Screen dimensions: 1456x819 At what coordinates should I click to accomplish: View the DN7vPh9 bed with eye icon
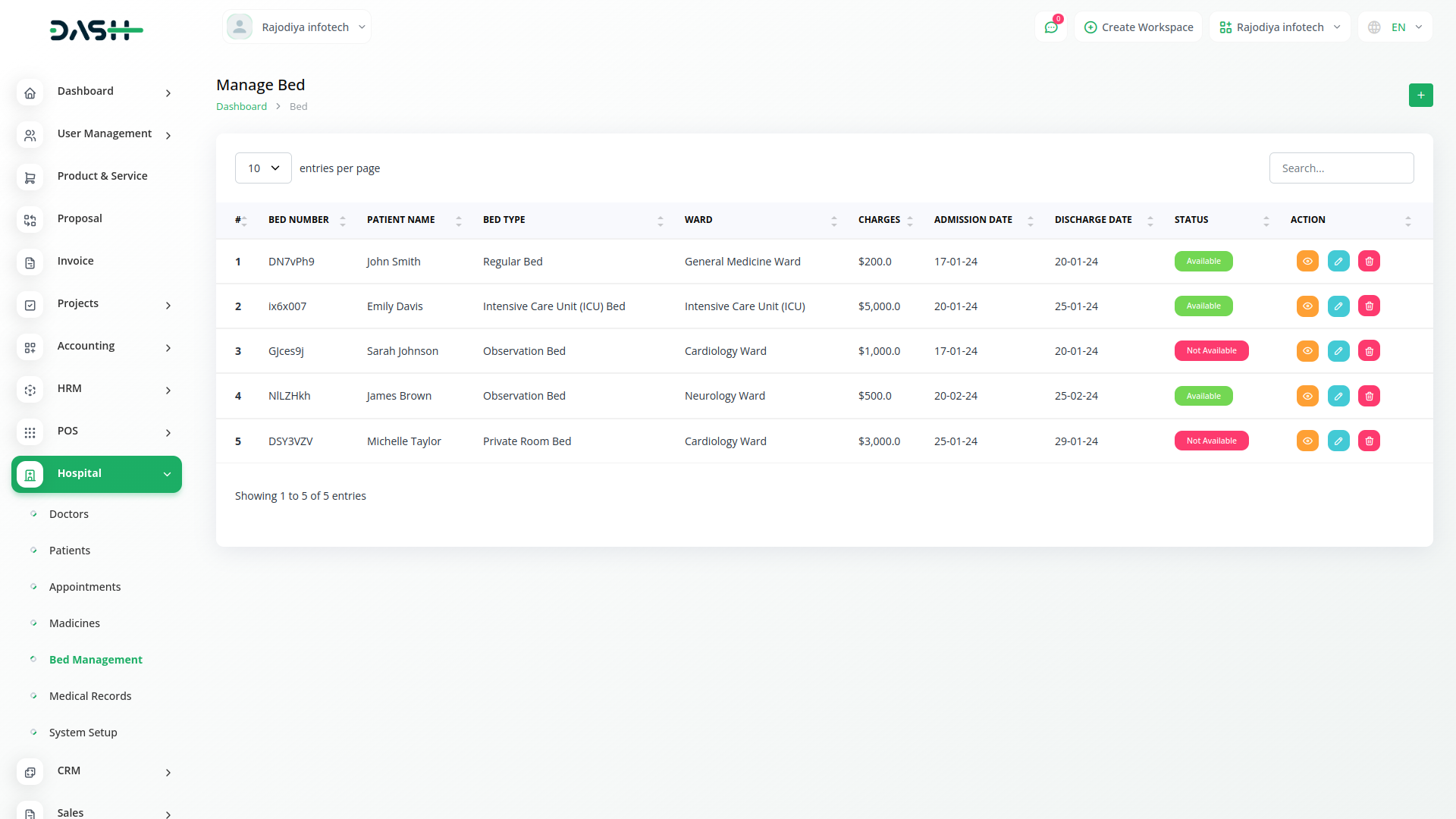[1307, 262]
